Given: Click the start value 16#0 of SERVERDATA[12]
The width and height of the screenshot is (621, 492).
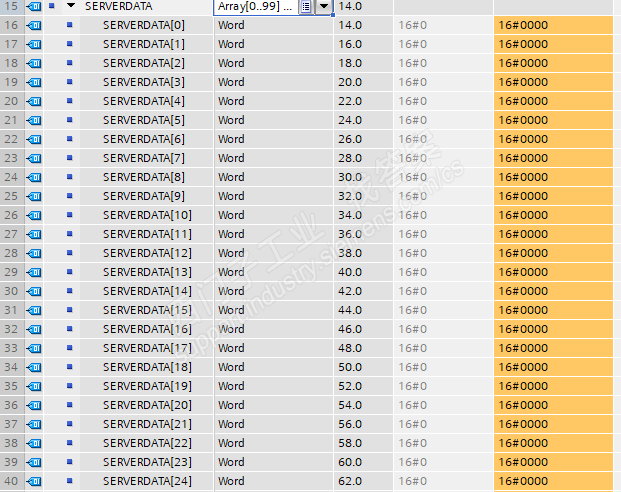Looking at the screenshot, I should click(x=413, y=254).
